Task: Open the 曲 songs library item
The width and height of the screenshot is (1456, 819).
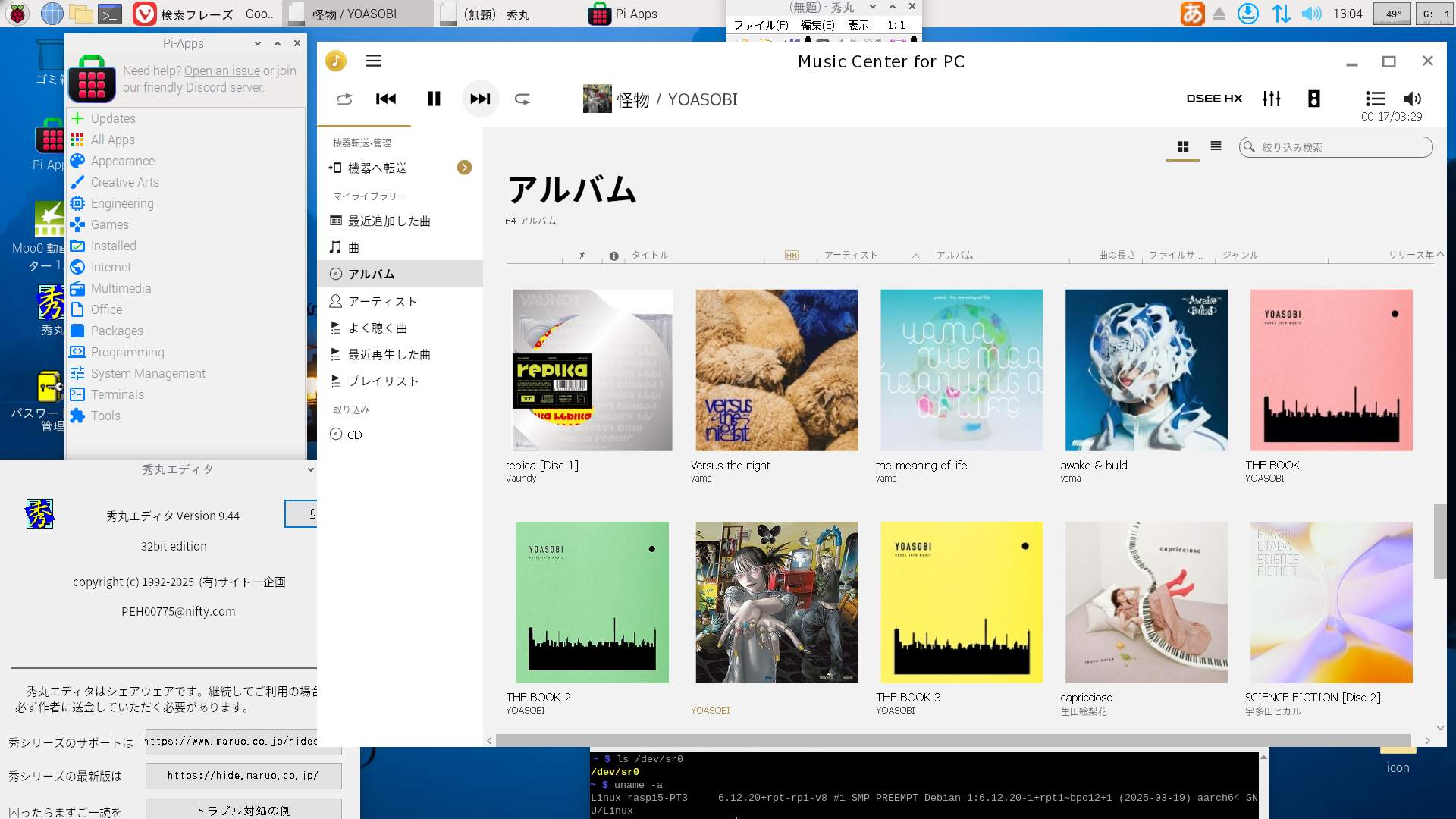Action: tap(400, 247)
